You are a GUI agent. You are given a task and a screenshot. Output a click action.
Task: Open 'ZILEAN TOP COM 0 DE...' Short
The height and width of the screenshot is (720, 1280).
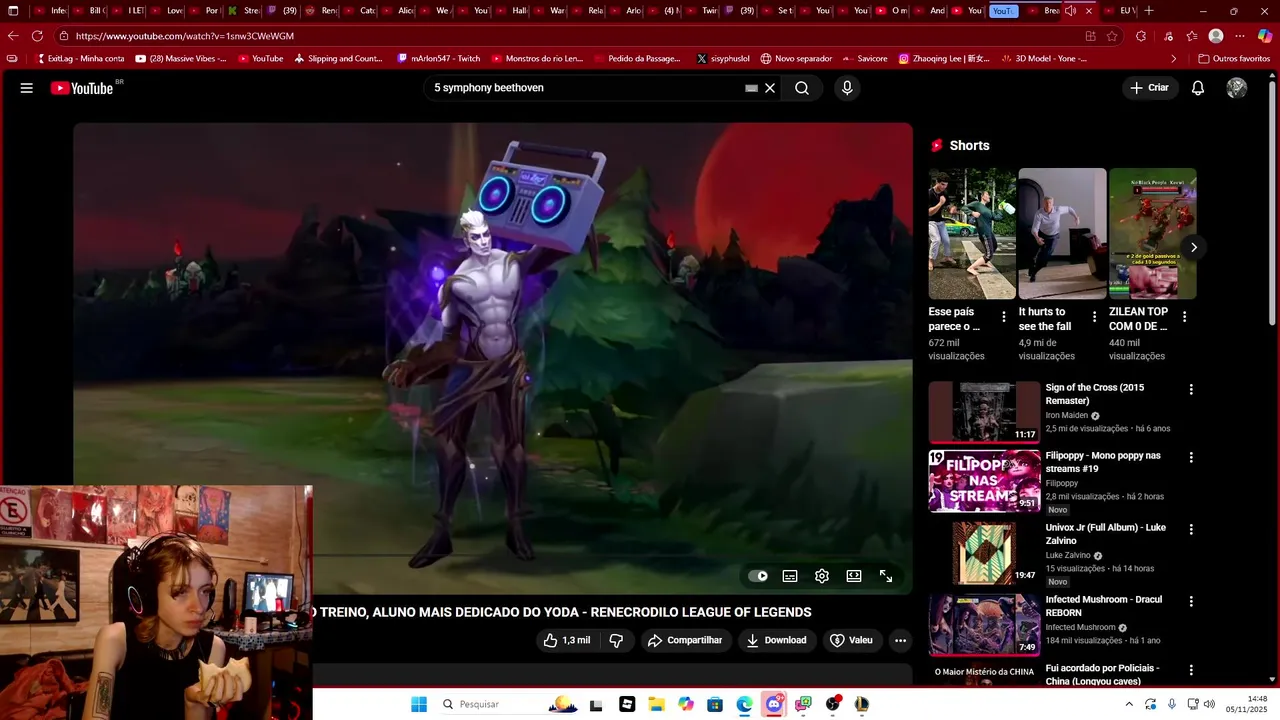[x=1152, y=233]
